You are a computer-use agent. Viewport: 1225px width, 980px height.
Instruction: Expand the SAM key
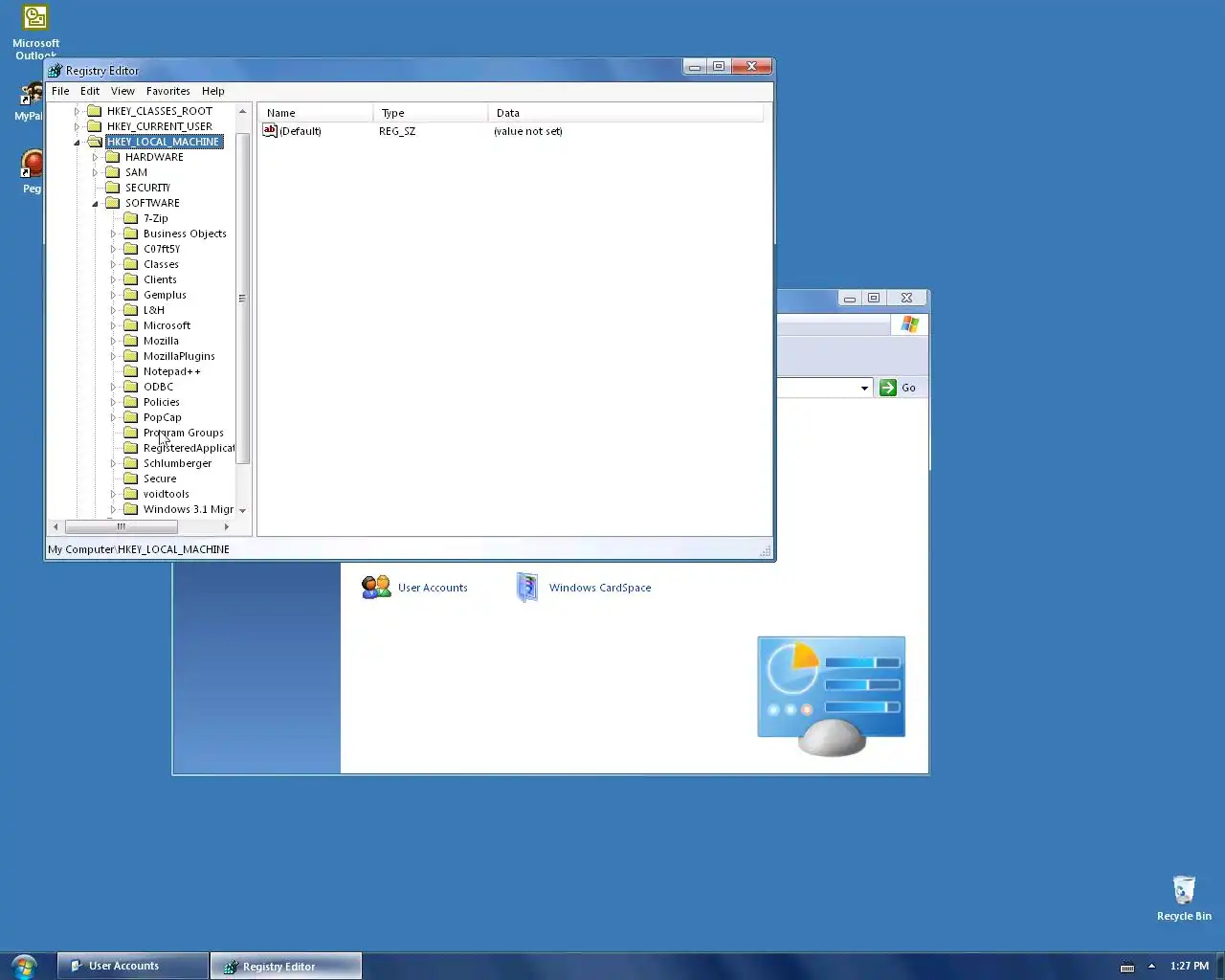pyautogui.click(x=95, y=172)
